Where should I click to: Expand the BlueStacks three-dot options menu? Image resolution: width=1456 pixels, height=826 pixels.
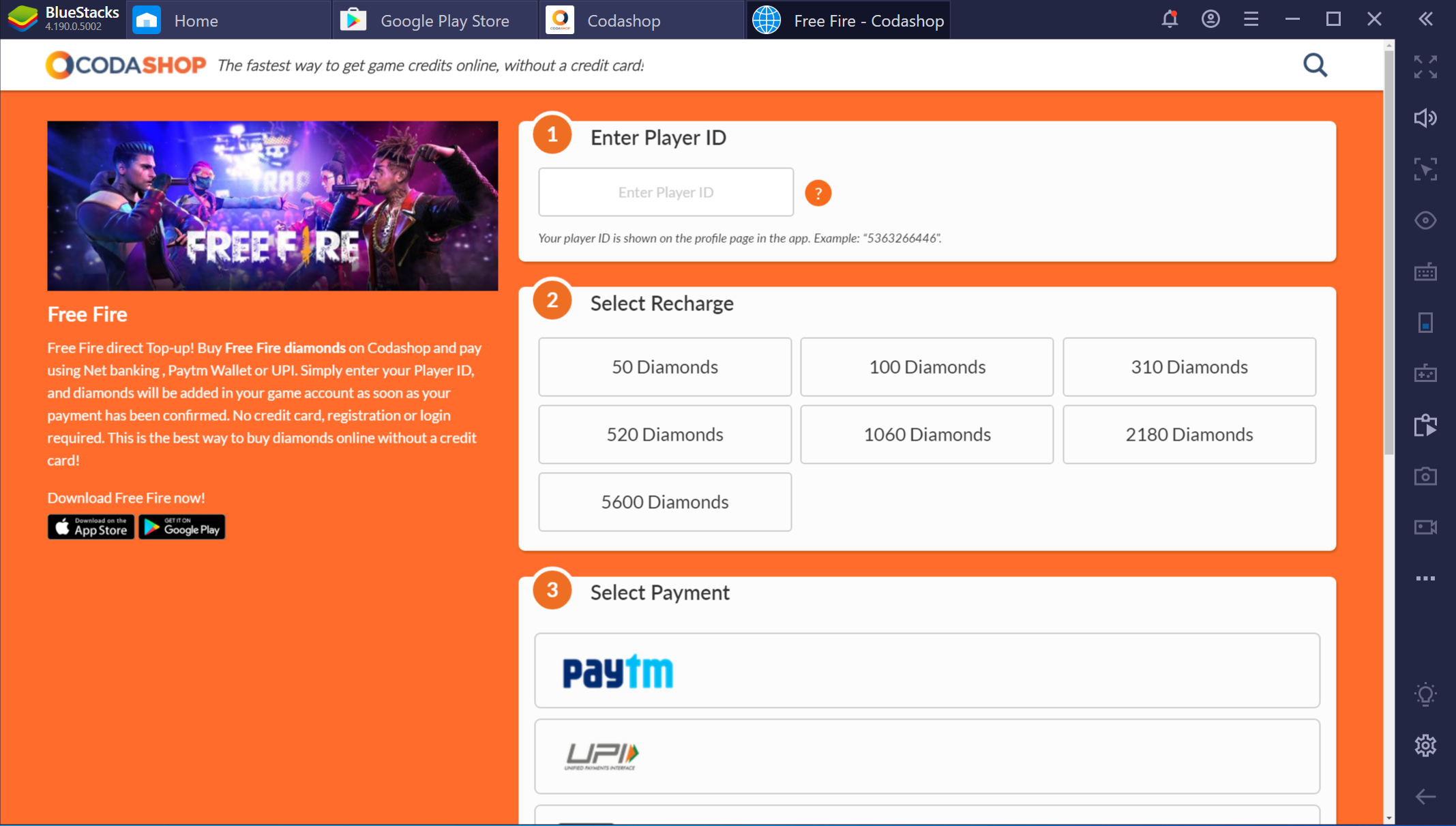tap(1427, 580)
